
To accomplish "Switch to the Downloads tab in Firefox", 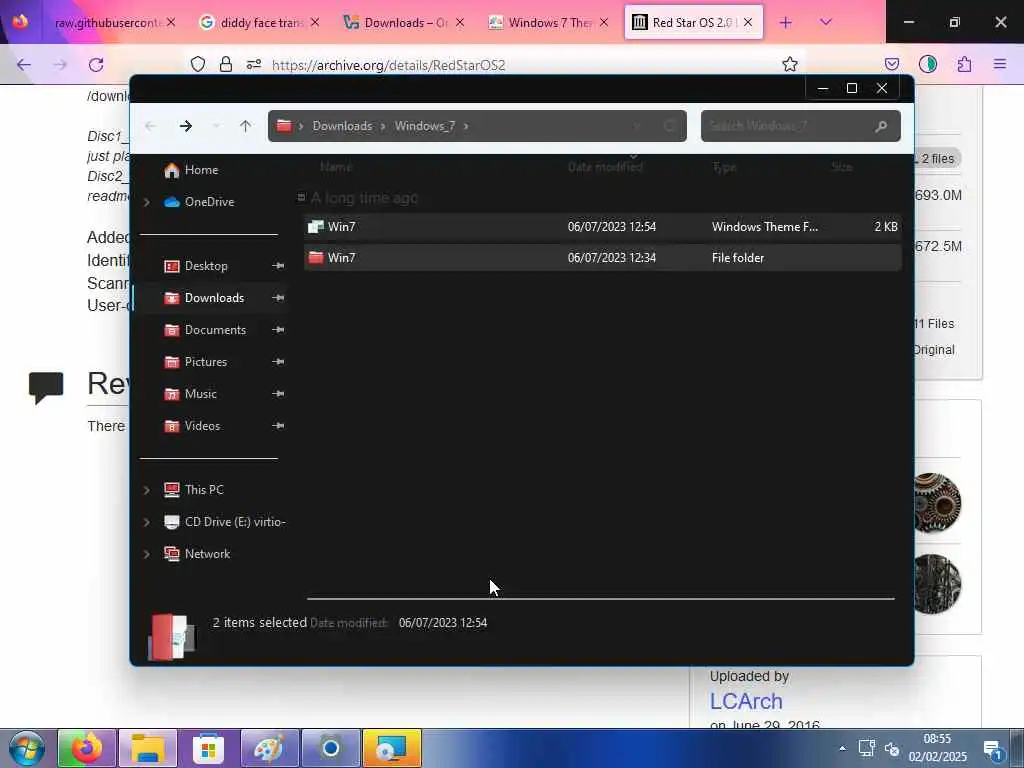I will click(x=406, y=23).
